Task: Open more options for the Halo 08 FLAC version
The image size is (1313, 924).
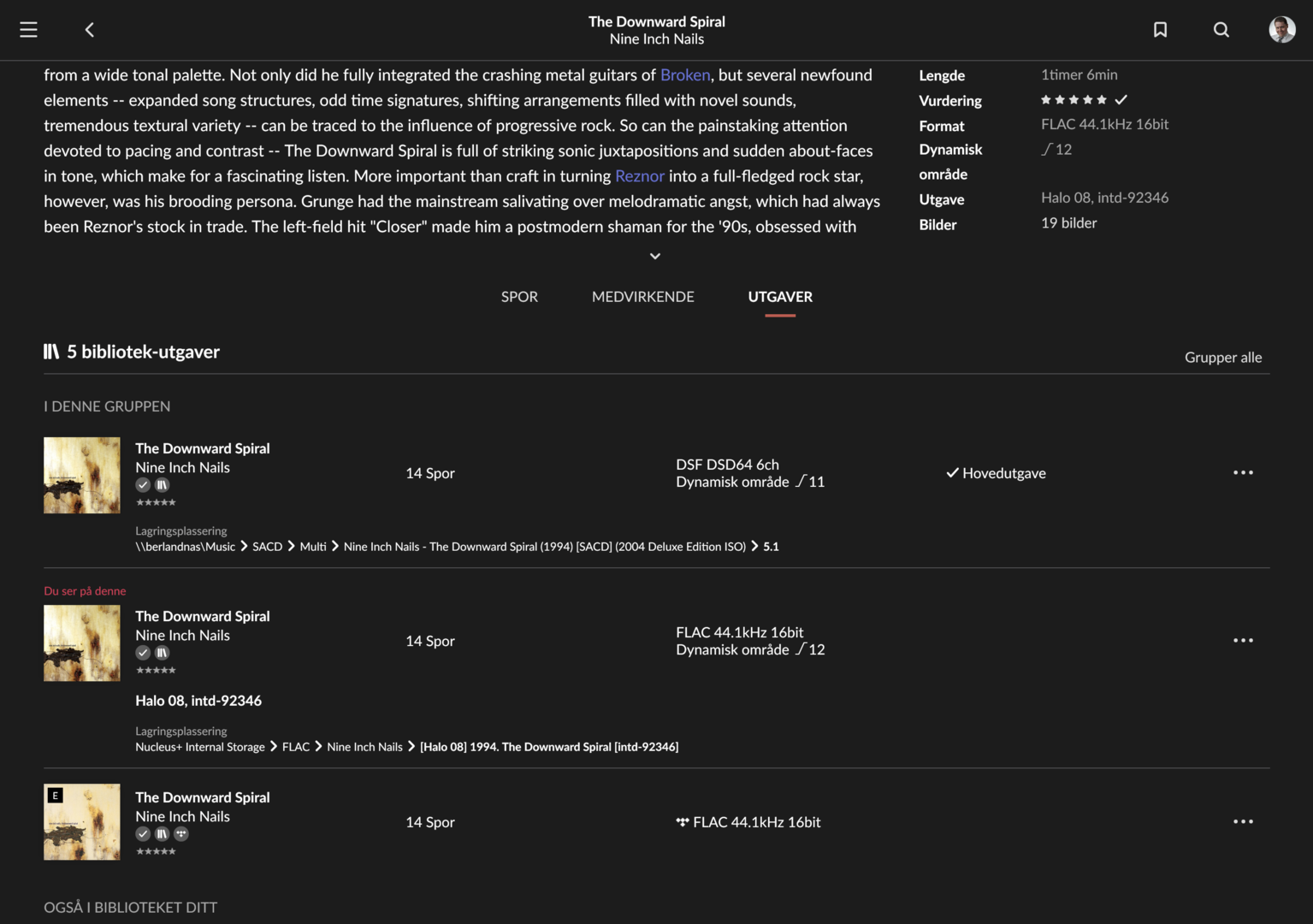Action: (x=1243, y=641)
